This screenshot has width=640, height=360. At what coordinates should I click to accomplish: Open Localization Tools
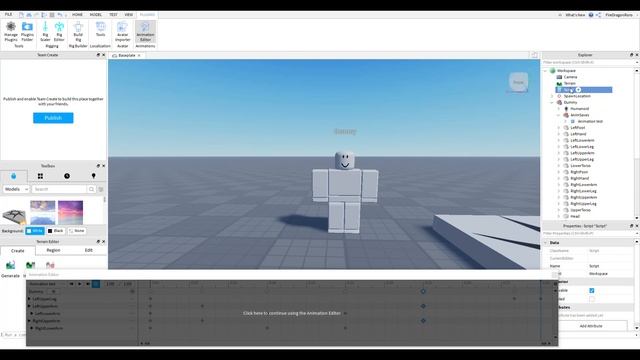[x=100, y=29]
